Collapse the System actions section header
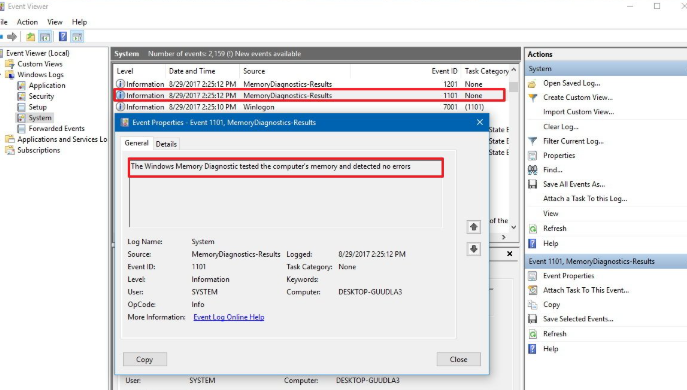Screen dimensions: 687x390 point(606,69)
